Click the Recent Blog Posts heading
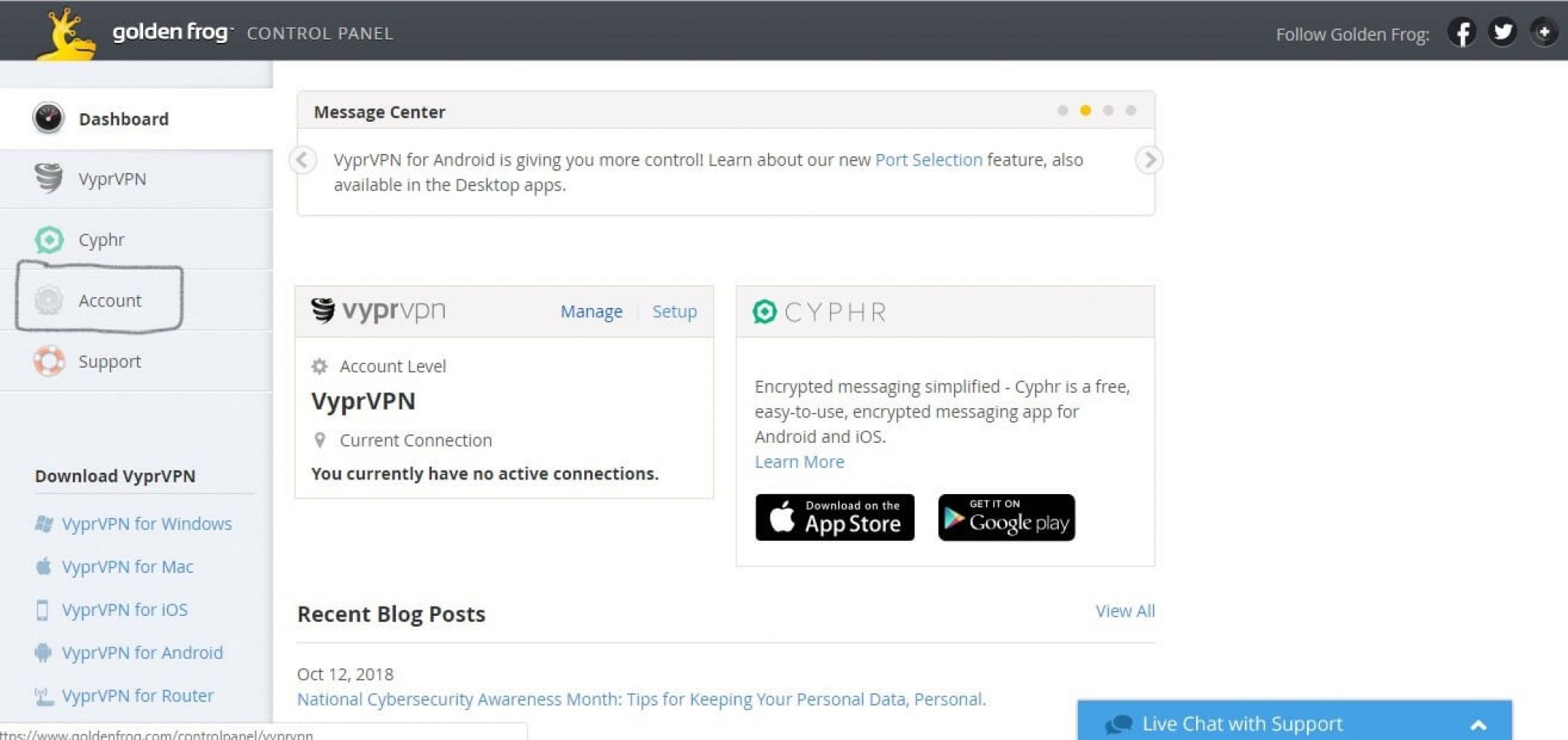This screenshot has width=1568, height=740. (391, 614)
